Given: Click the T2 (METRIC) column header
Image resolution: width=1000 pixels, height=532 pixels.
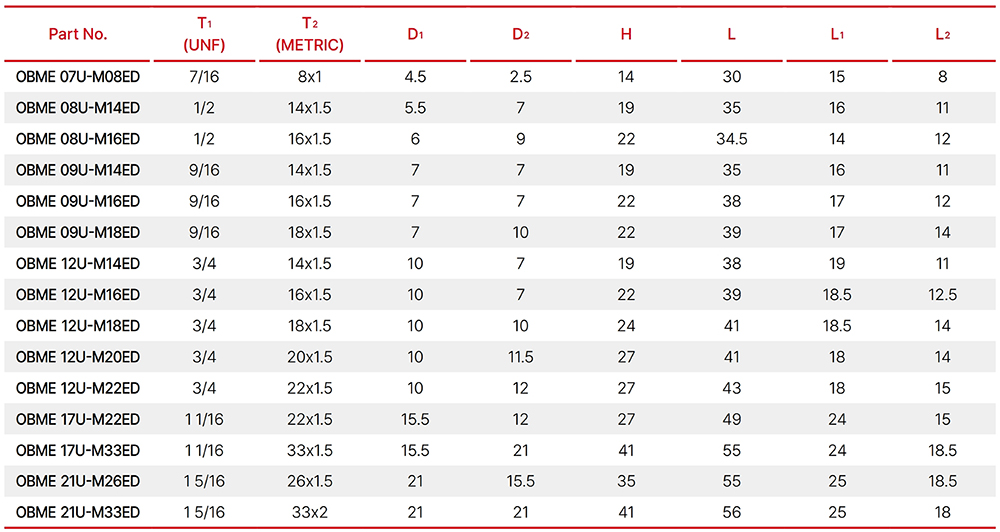Looking at the screenshot, I should (x=309, y=34).
